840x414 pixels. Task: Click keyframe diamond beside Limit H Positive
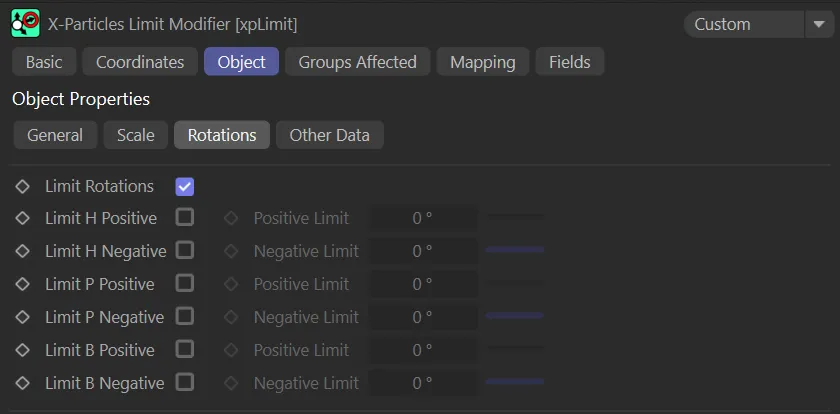click(x=23, y=218)
